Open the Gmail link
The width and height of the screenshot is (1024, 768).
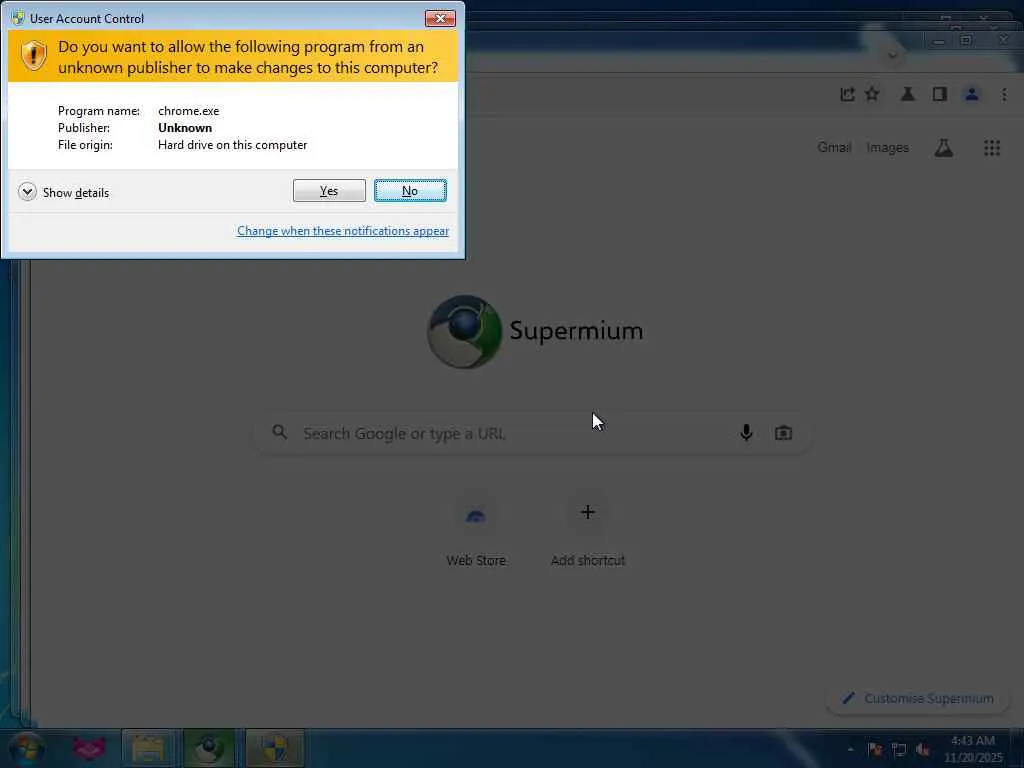(834, 148)
